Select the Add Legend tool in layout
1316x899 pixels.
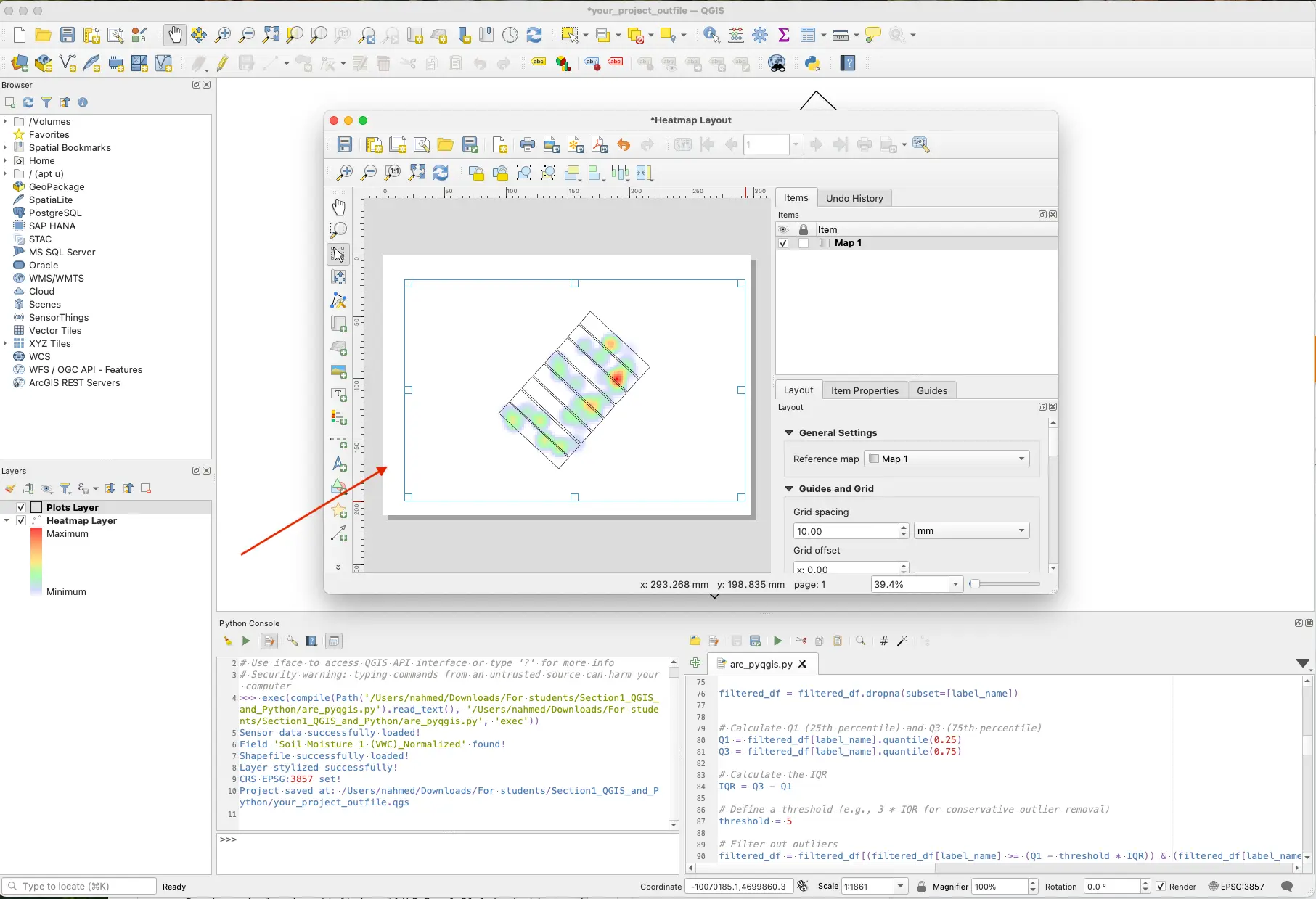click(x=338, y=418)
